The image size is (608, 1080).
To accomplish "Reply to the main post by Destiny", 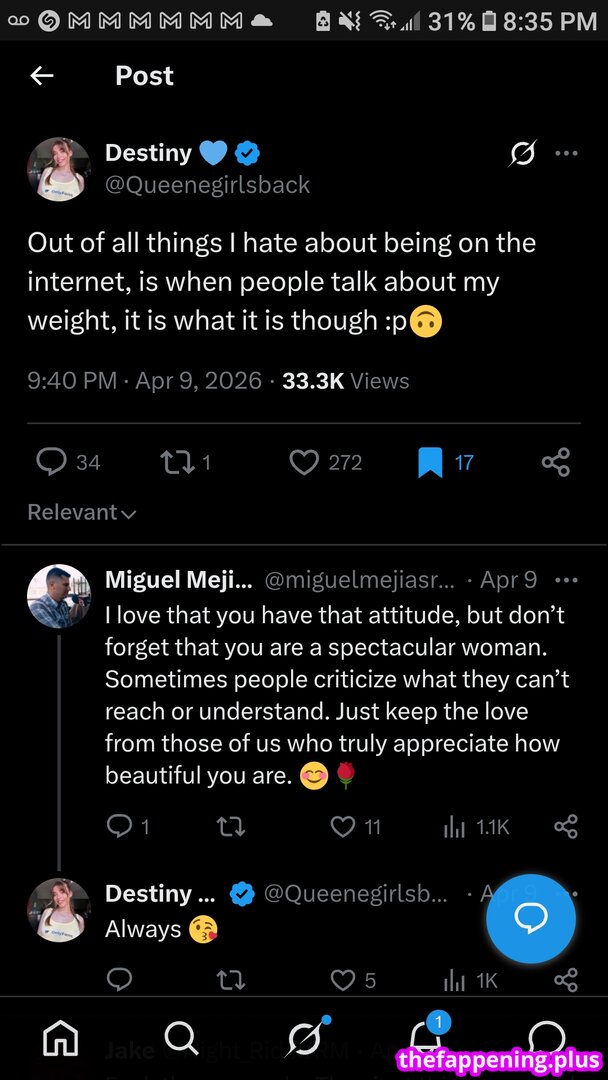I will tap(51, 462).
